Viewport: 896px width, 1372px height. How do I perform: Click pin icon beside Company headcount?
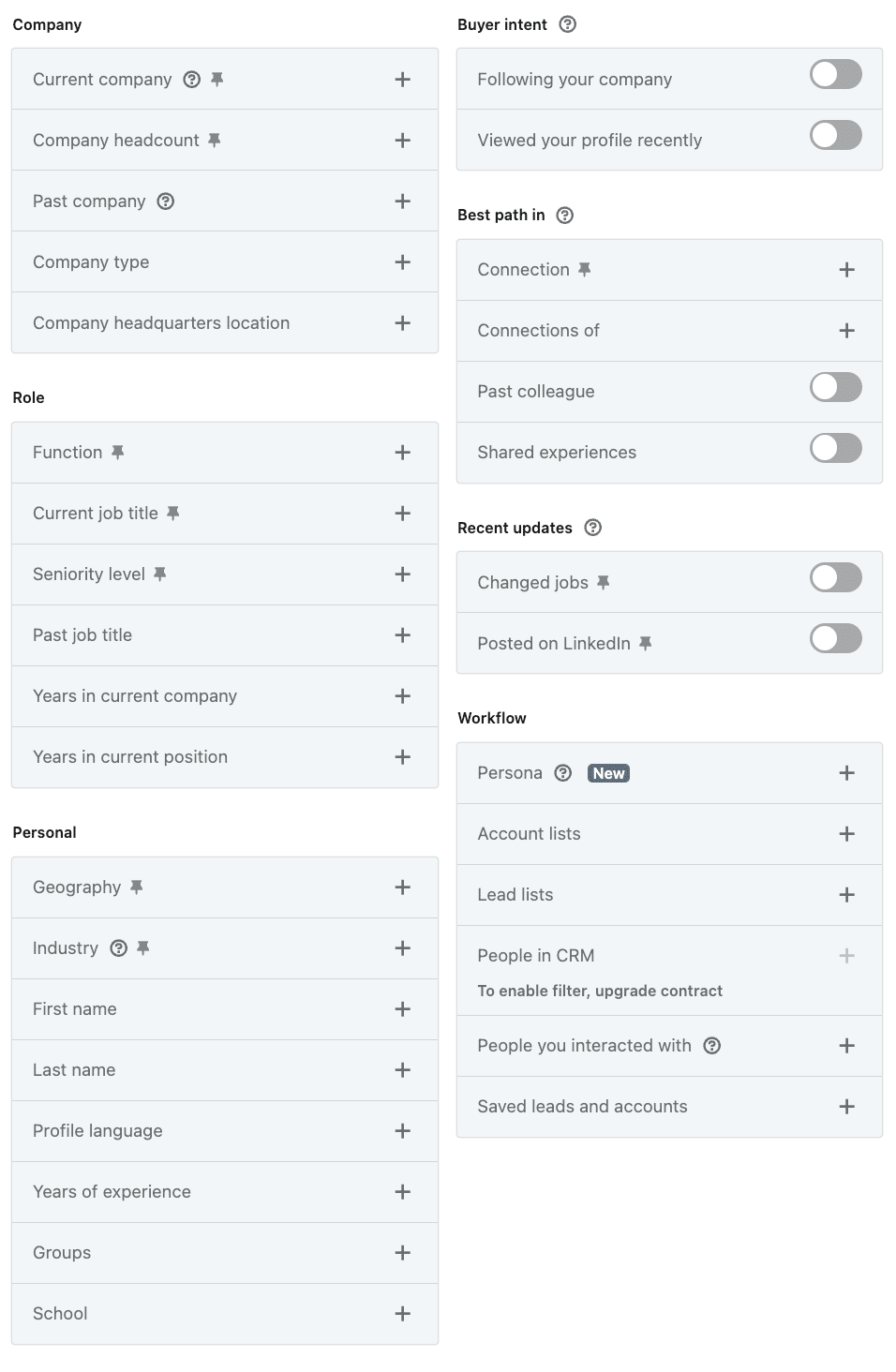(215, 141)
